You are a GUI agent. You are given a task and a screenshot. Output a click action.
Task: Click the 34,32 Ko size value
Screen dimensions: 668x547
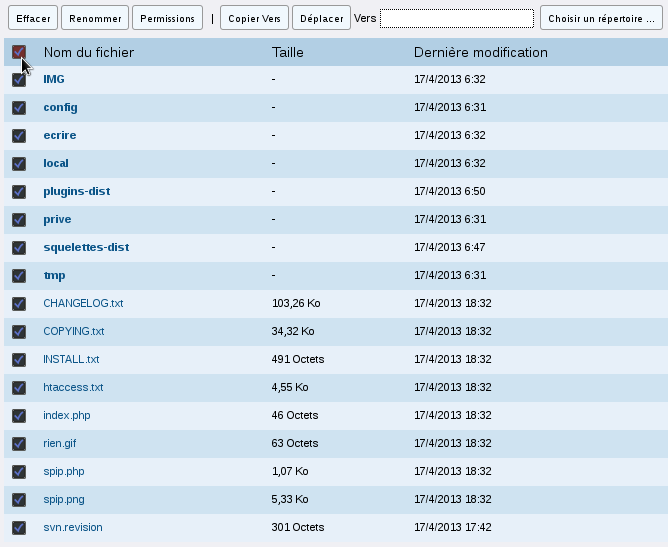point(293,331)
